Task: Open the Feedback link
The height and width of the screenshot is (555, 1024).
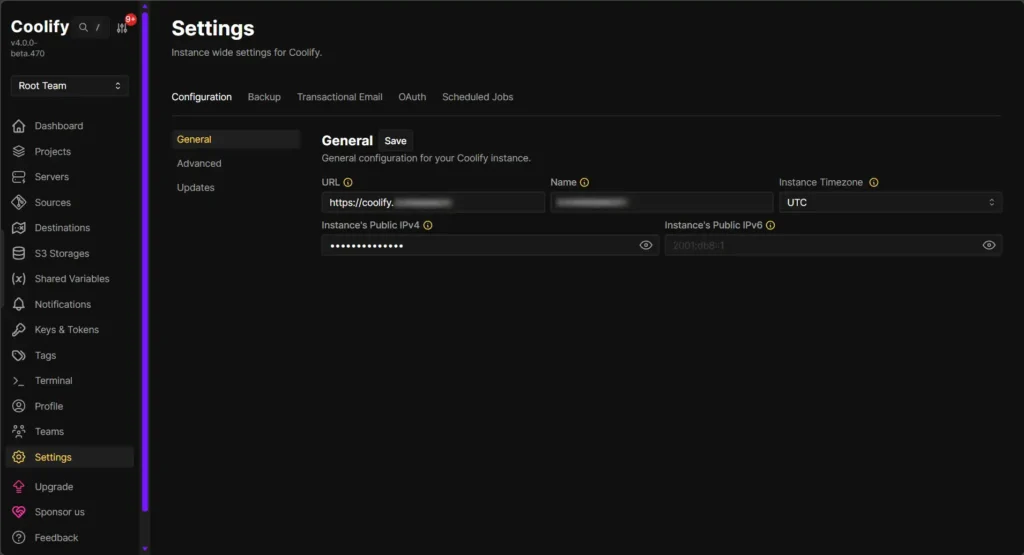Action: tap(56, 537)
